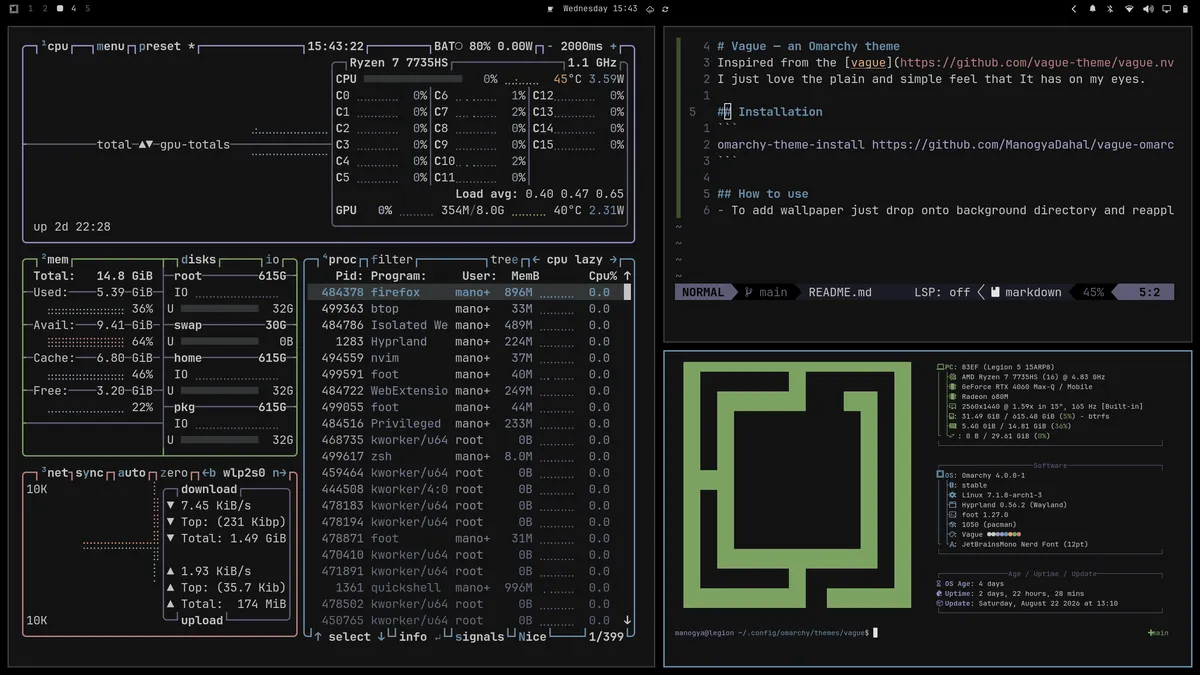Switch to workspace 4 in top bar

tap(73, 9)
